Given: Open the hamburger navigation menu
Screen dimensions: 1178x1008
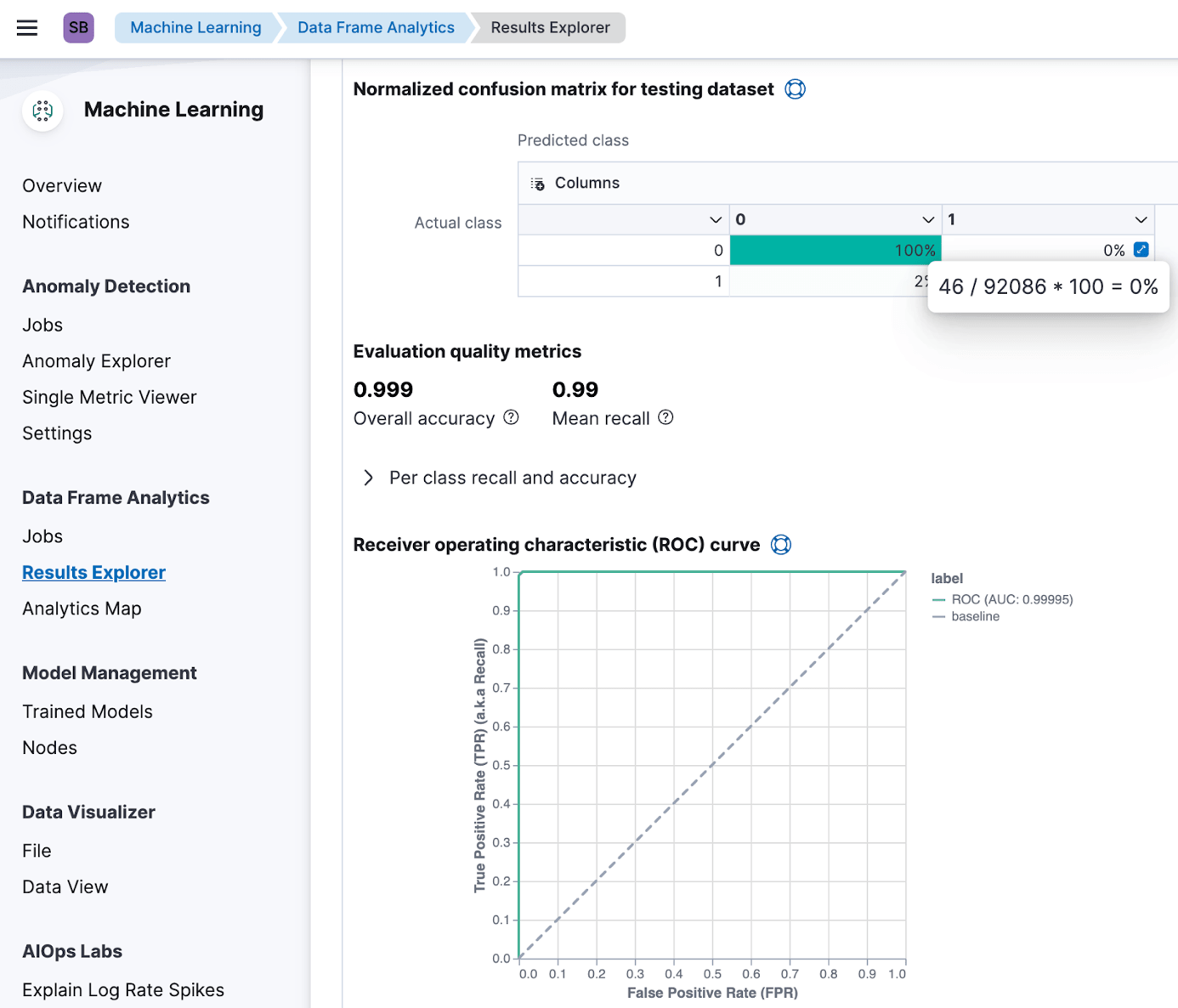Looking at the screenshot, I should click(27, 28).
